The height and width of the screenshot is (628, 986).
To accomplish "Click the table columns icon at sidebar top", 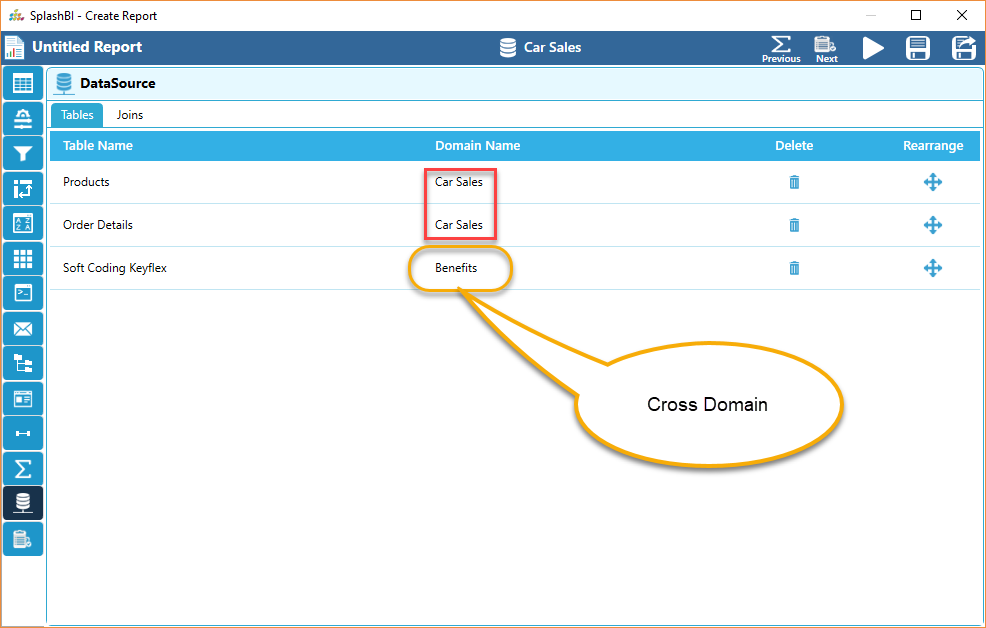I will click(23, 83).
